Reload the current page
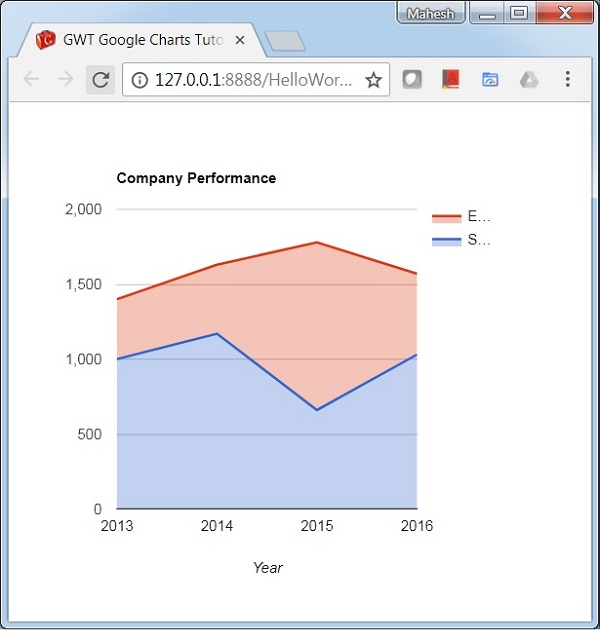 (100, 80)
